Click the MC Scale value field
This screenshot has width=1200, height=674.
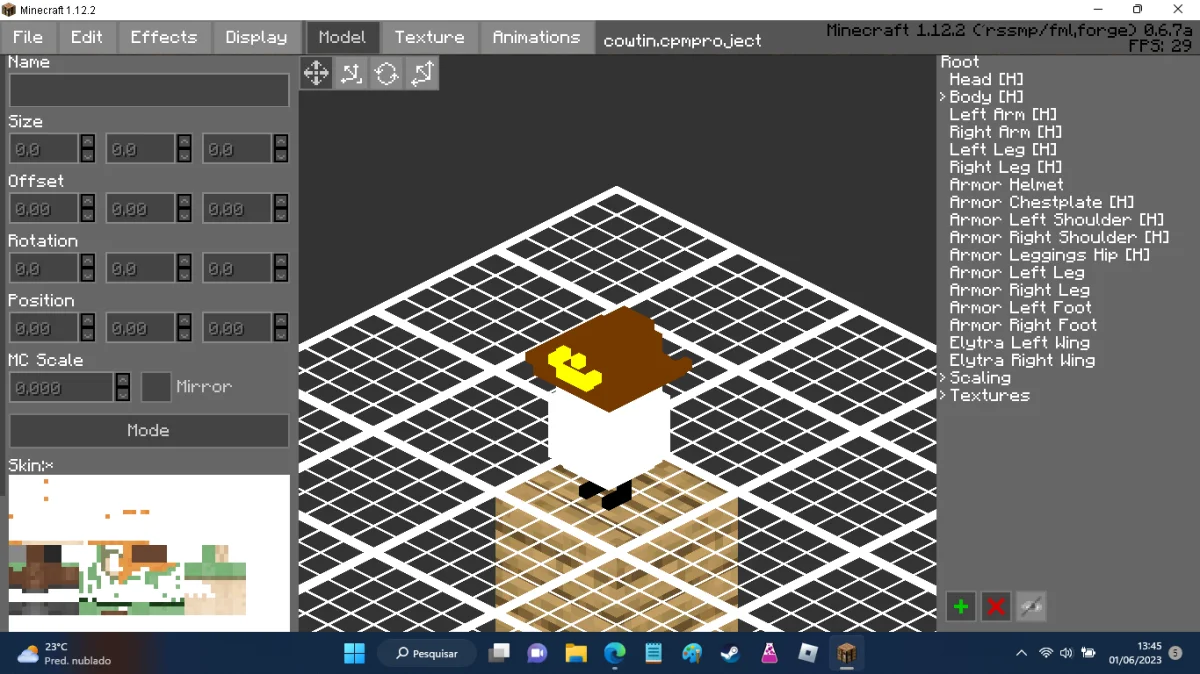click(x=61, y=387)
